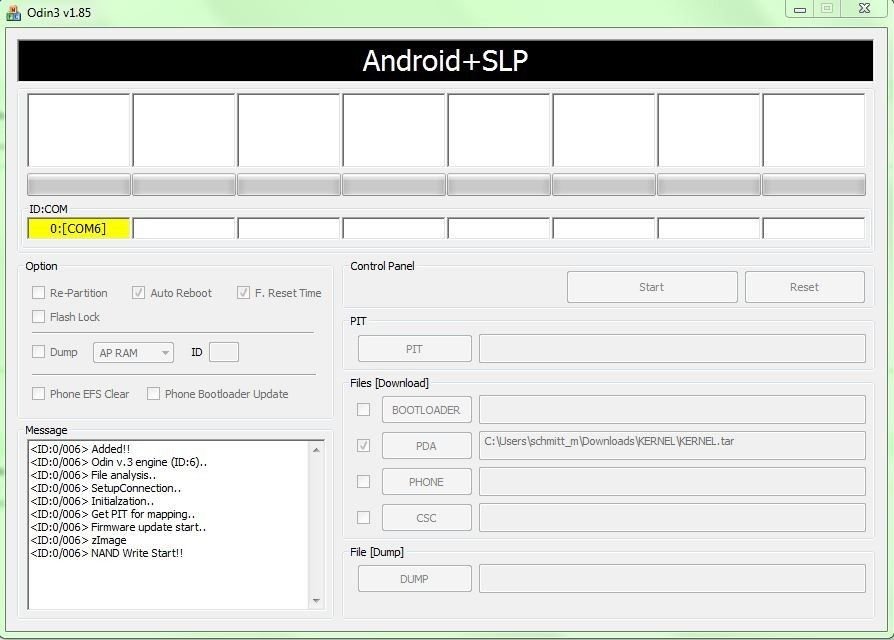Check Phone Bootloader Update option
The image size is (894, 640).
(153, 394)
